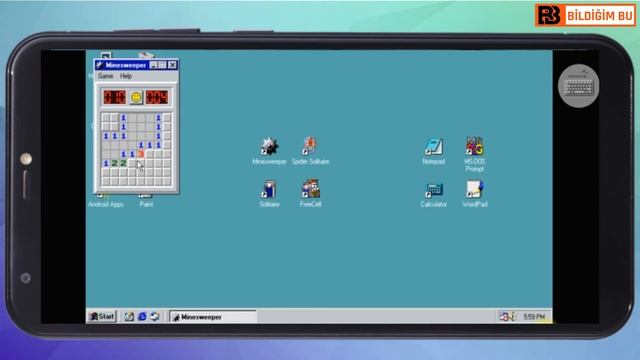
Task: Select the Paint desktop label
Action: click(x=146, y=204)
